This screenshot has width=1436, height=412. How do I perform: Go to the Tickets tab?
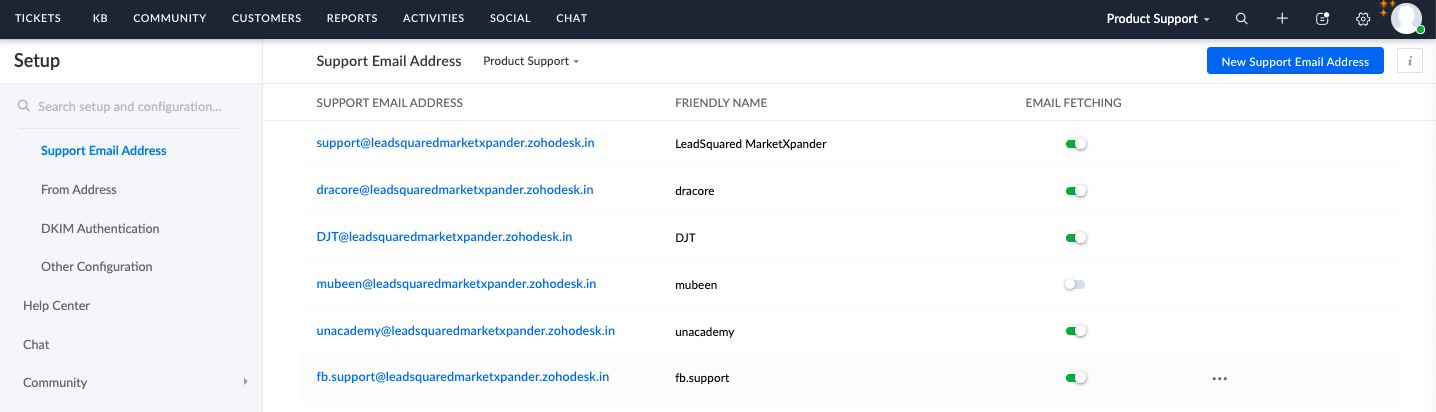point(38,18)
